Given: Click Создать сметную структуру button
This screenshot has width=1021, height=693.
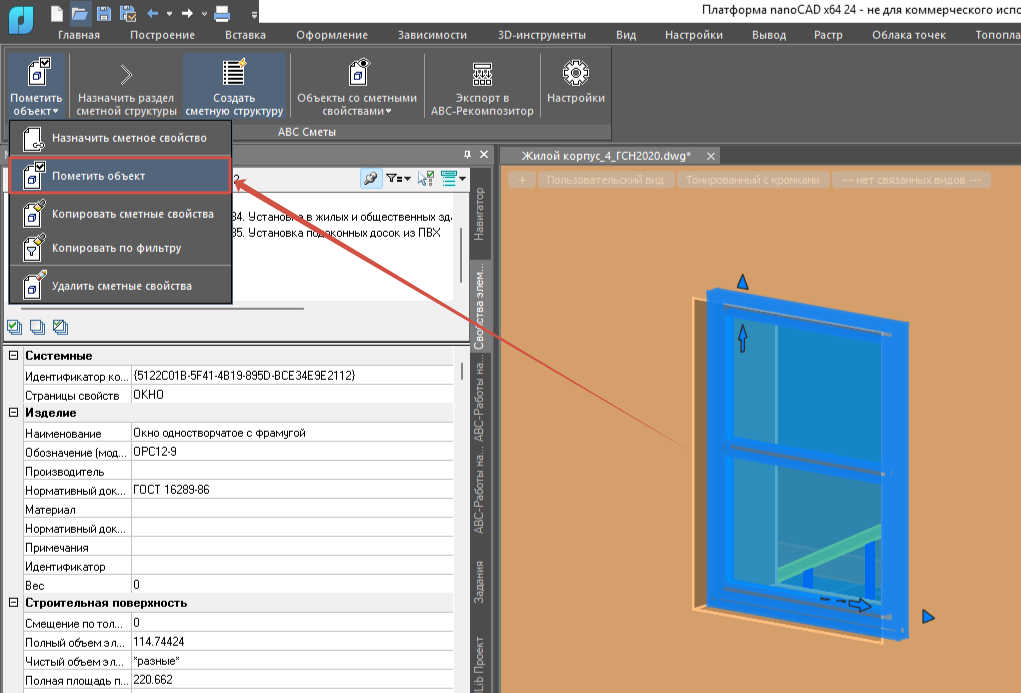Looking at the screenshot, I should (234, 87).
